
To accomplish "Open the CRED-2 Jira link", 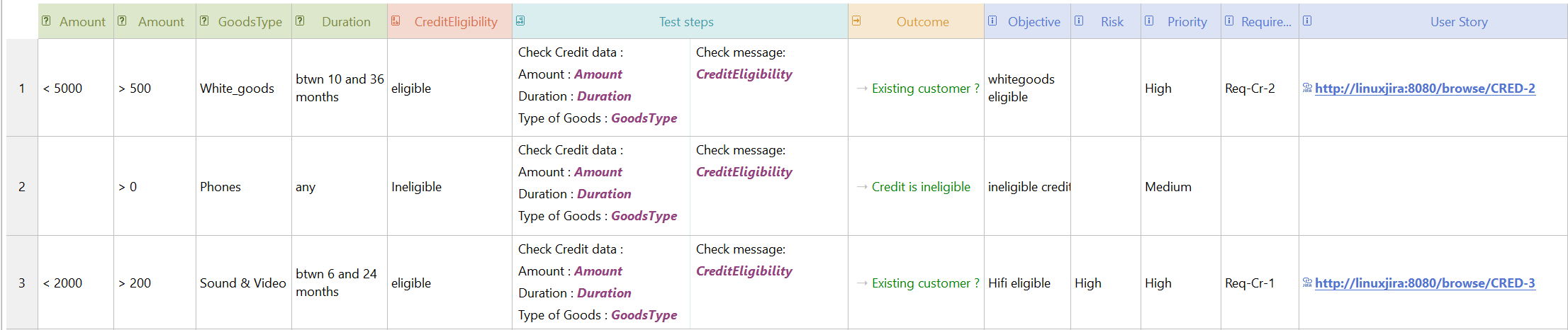I will tap(1425, 89).
